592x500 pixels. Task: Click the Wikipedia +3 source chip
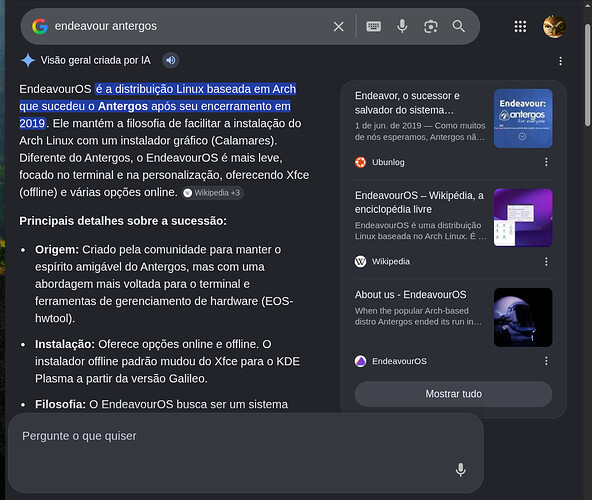tap(213, 193)
